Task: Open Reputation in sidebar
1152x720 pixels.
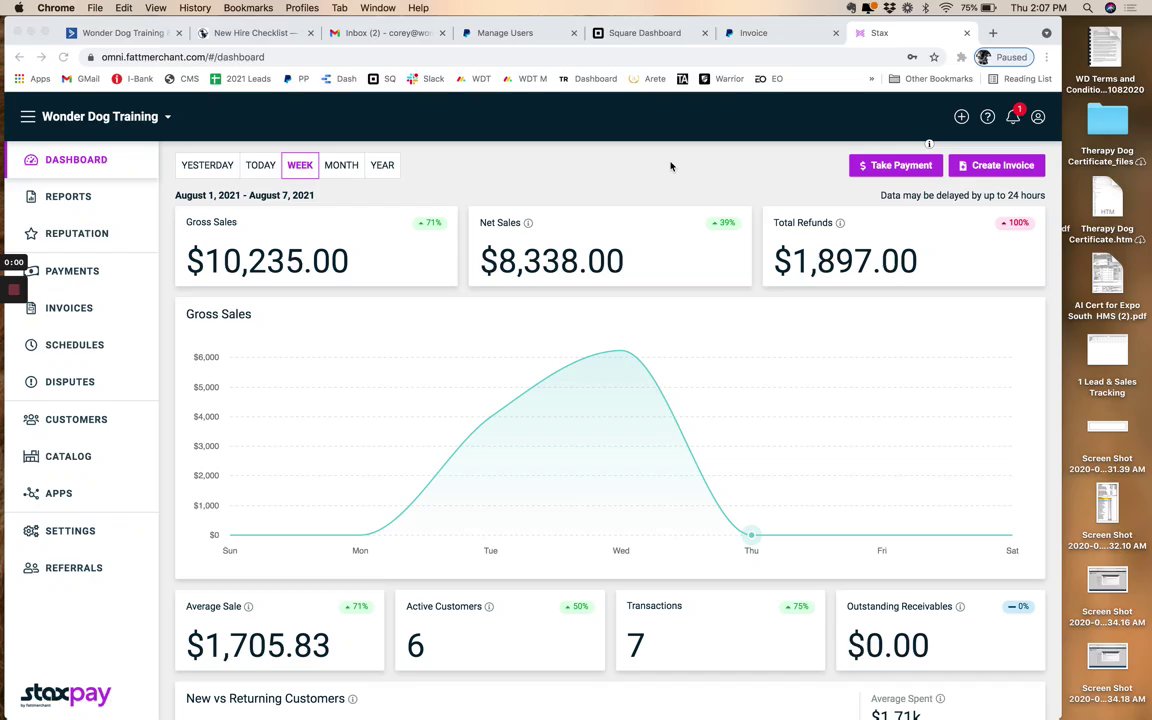Action: (x=82, y=234)
